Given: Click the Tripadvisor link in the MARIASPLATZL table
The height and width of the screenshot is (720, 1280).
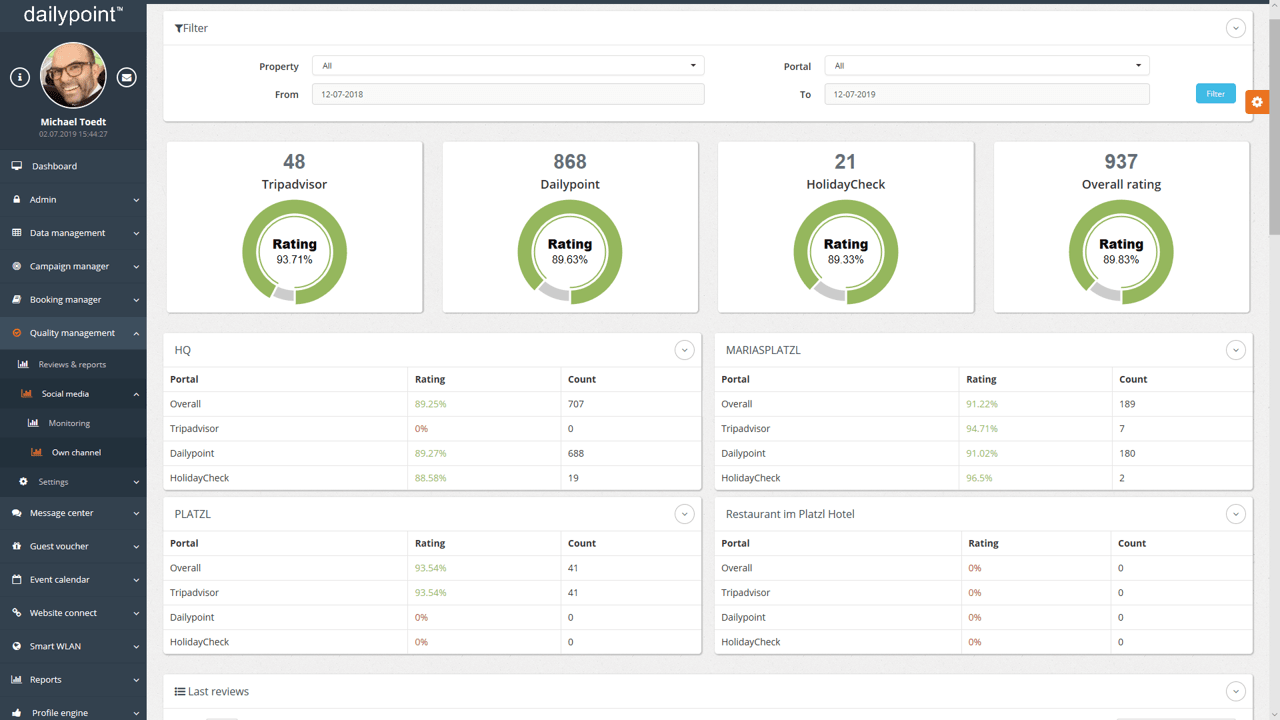Looking at the screenshot, I should [746, 428].
